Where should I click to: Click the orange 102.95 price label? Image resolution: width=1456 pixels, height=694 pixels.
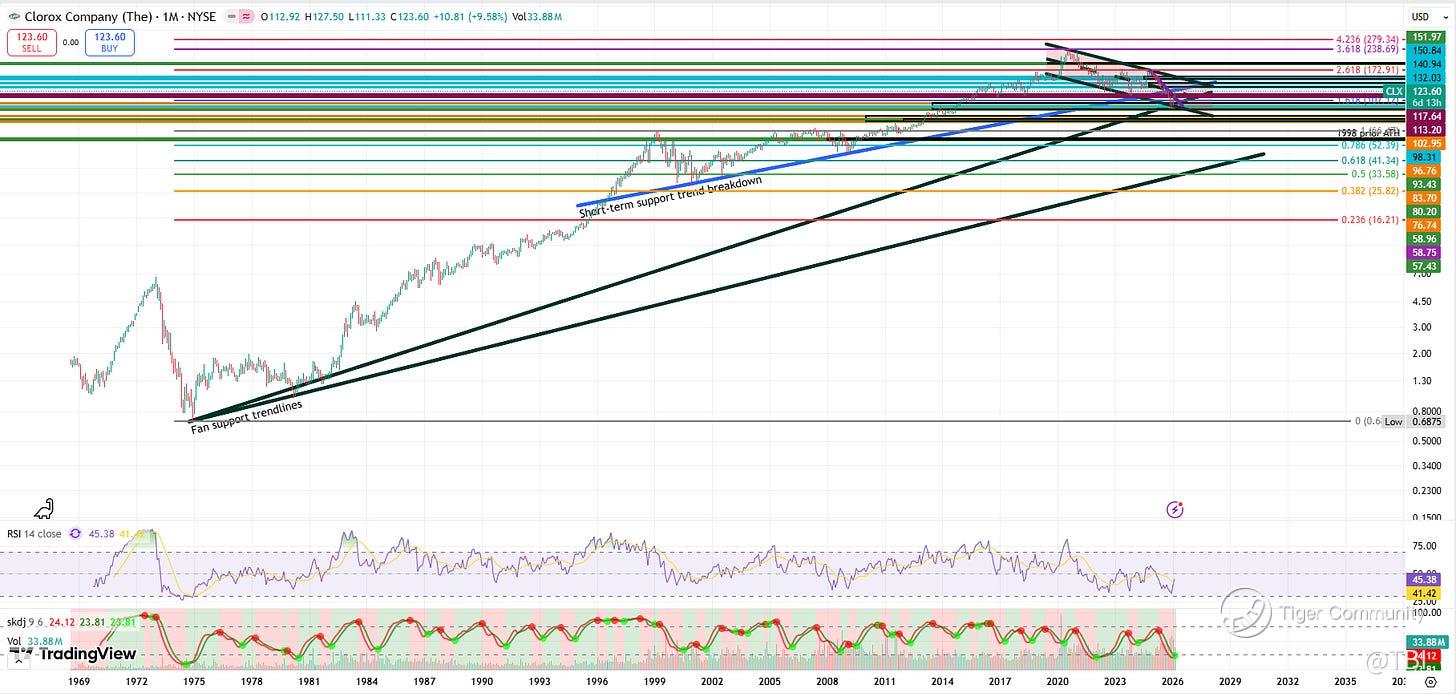[1426, 144]
